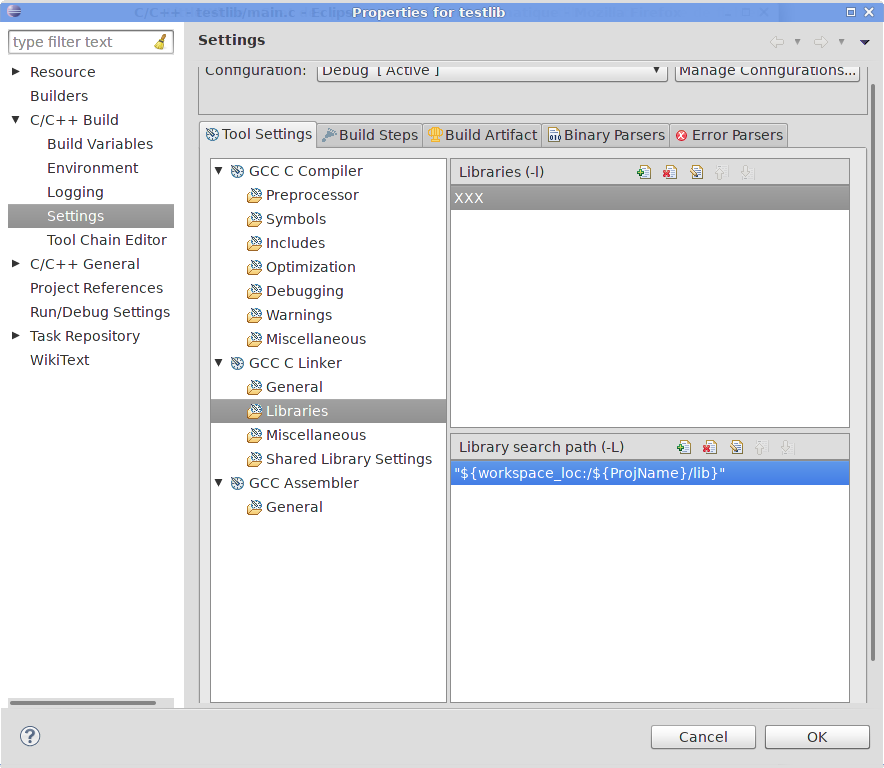This screenshot has height=768, width=884.
Task: Clear the filter text with broom icon
Action: [x=160, y=42]
